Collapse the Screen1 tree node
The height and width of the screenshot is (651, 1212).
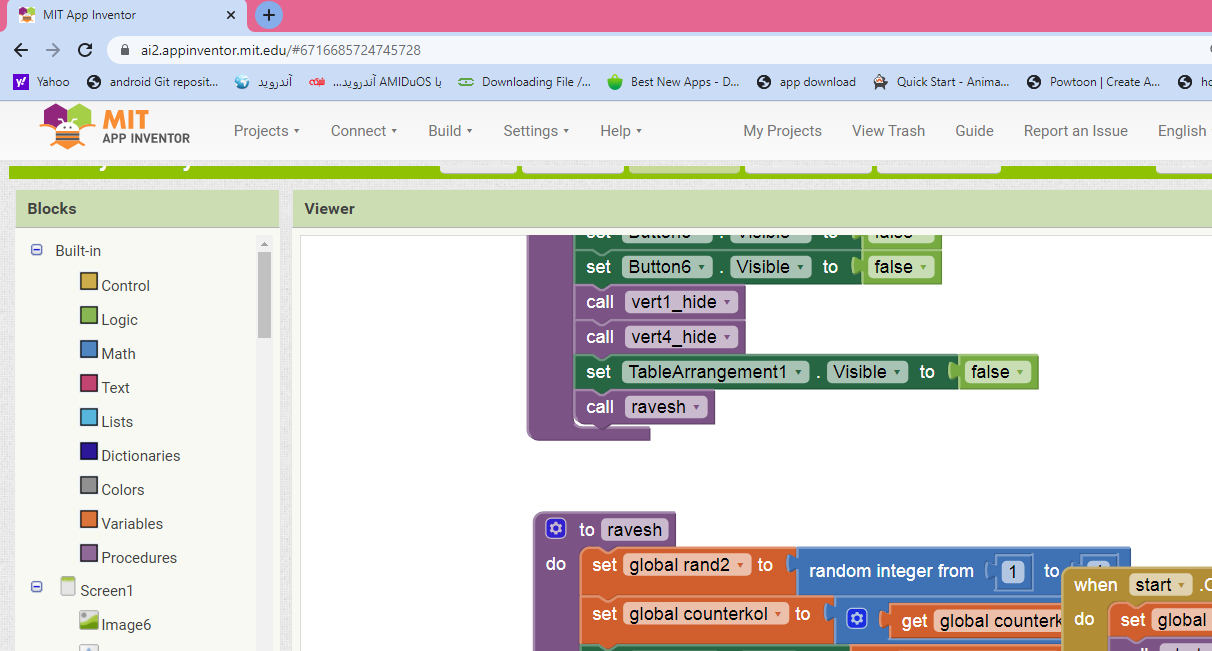pos(37,589)
